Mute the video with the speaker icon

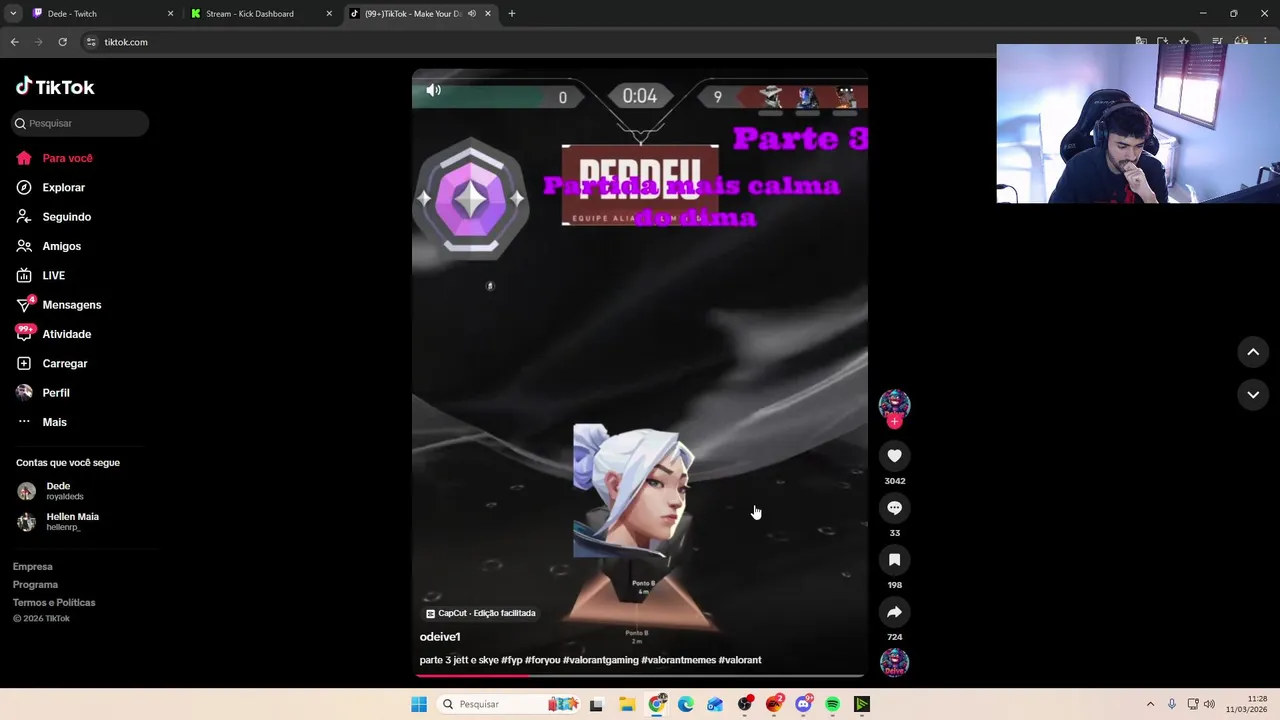pos(433,90)
